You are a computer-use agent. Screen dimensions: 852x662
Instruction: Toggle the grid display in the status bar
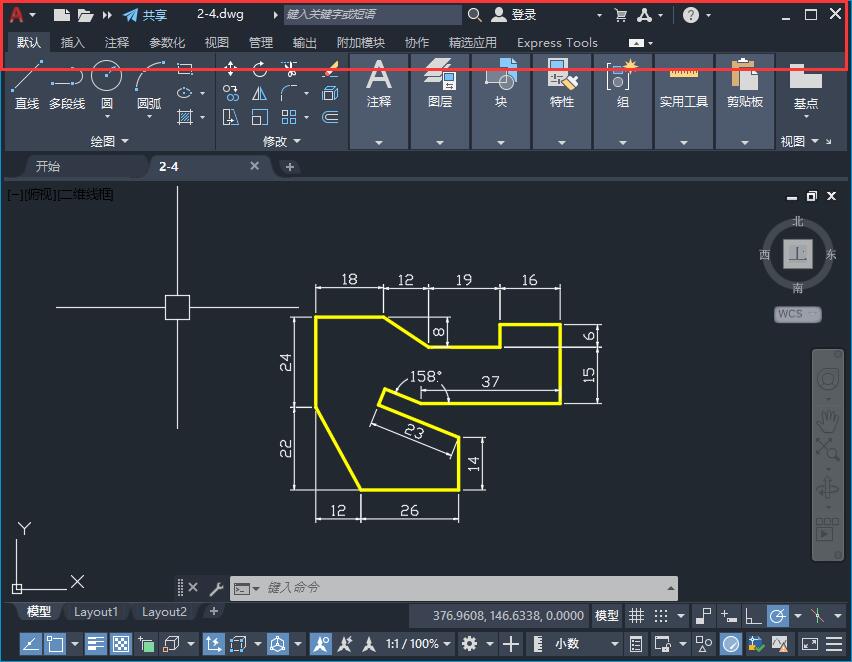pos(637,615)
